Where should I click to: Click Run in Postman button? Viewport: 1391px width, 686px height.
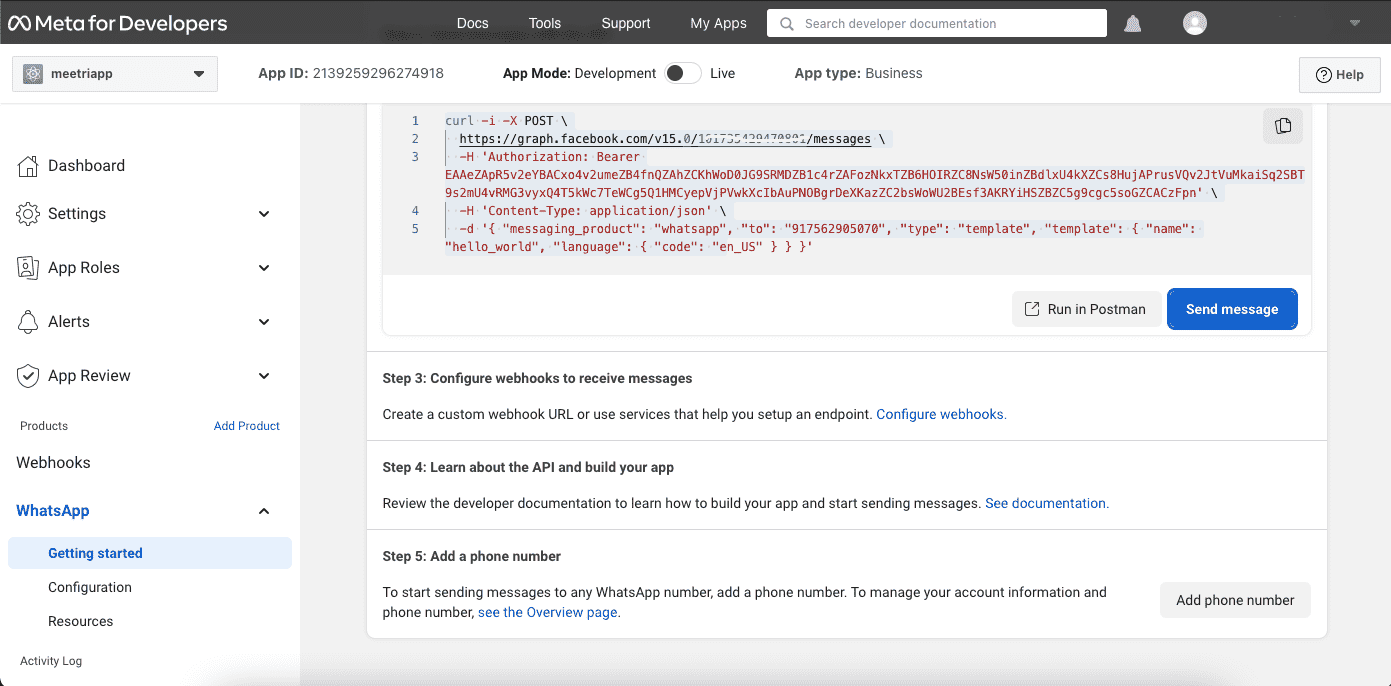[1087, 309]
